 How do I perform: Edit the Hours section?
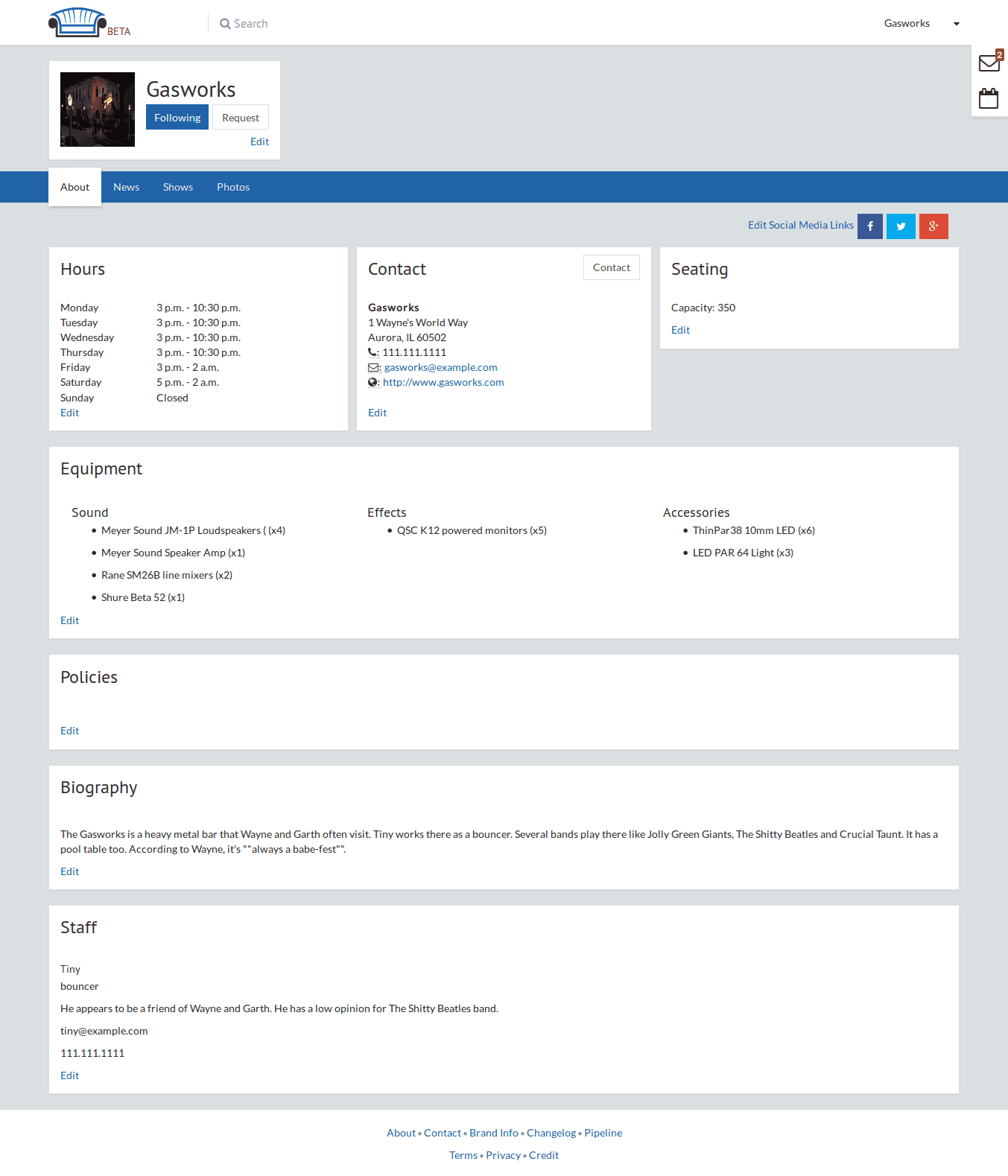[x=69, y=413]
